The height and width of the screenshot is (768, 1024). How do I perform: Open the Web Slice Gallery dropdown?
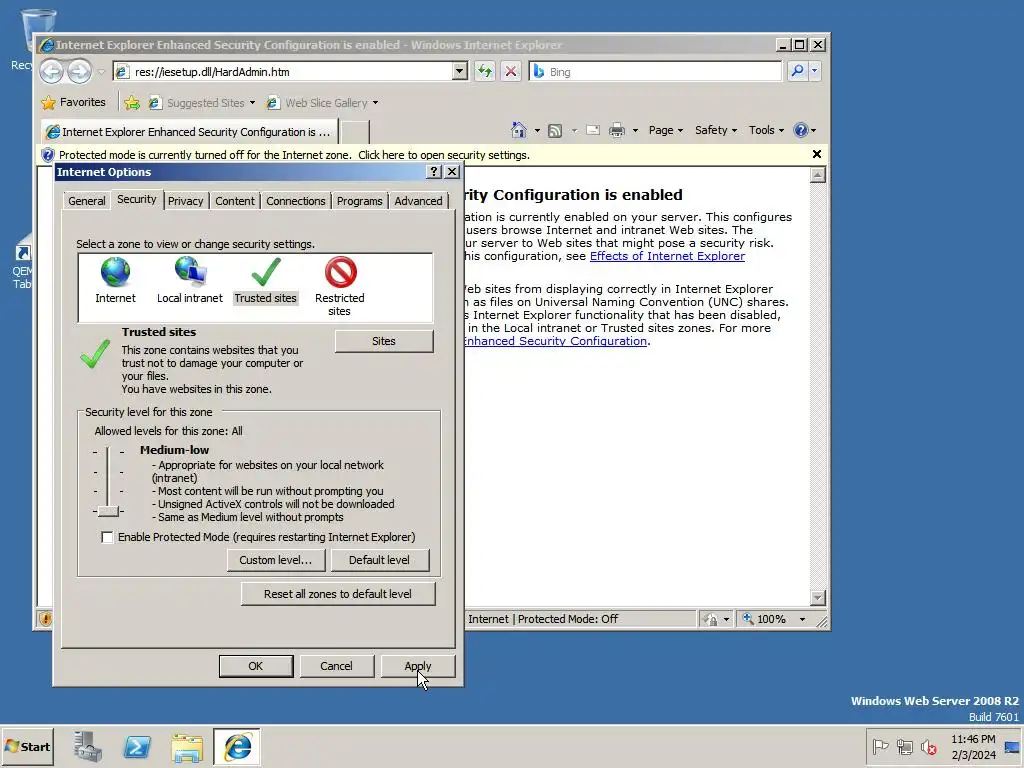coord(376,103)
